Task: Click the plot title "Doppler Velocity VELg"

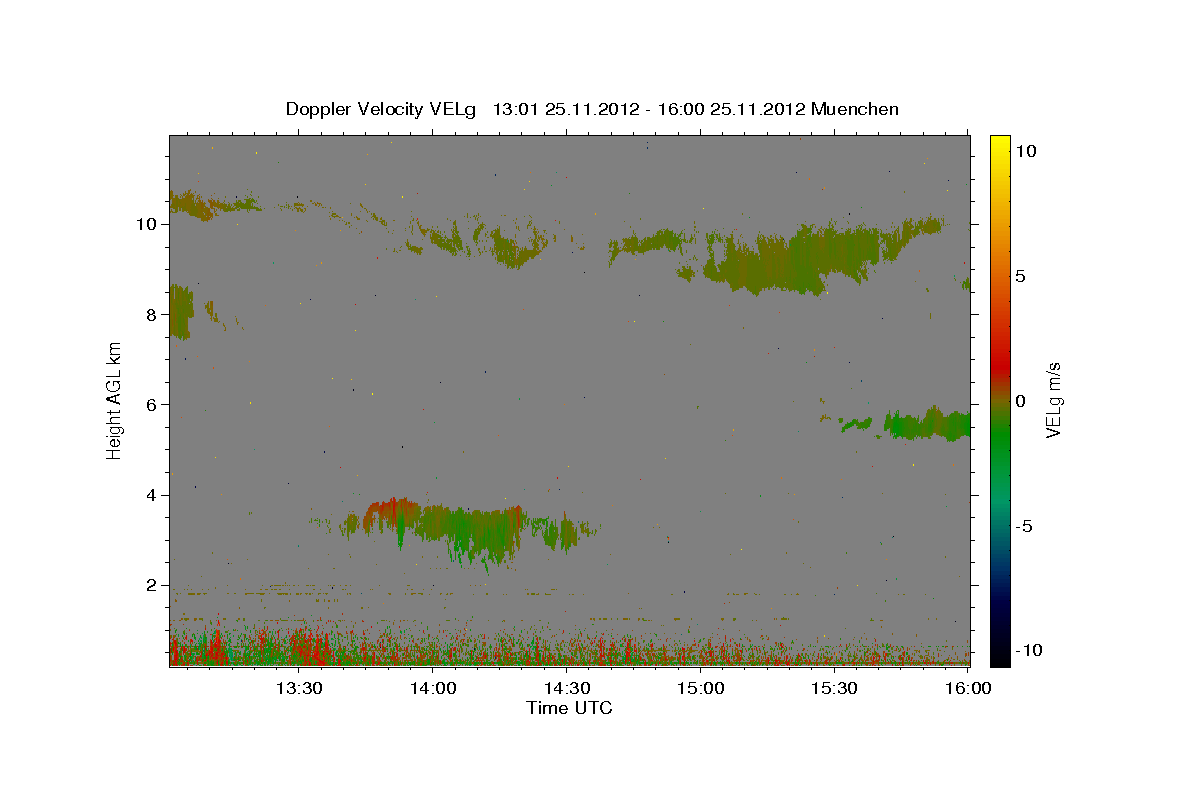Action: tap(382, 109)
